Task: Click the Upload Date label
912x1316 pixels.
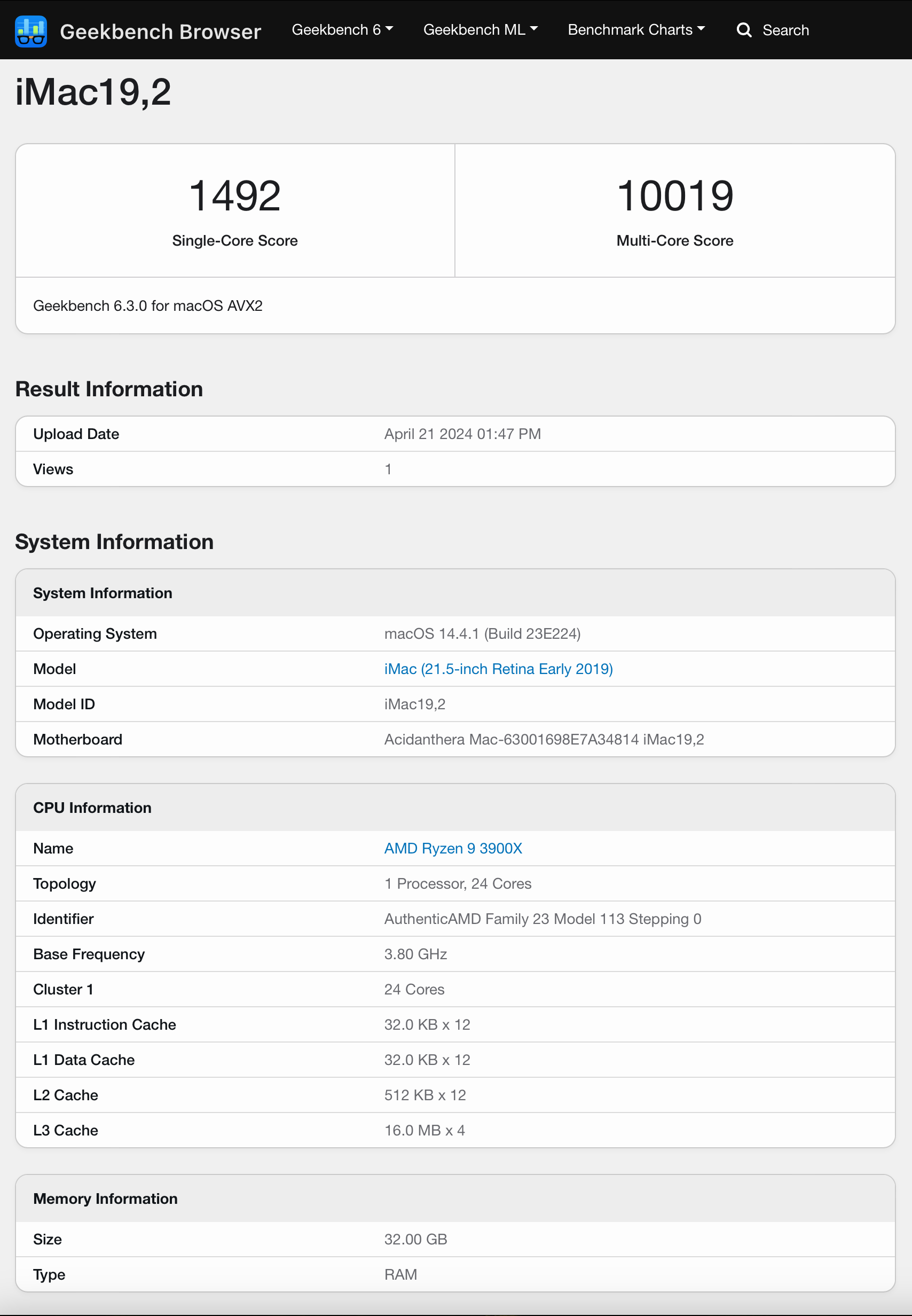Action: [76, 434]
